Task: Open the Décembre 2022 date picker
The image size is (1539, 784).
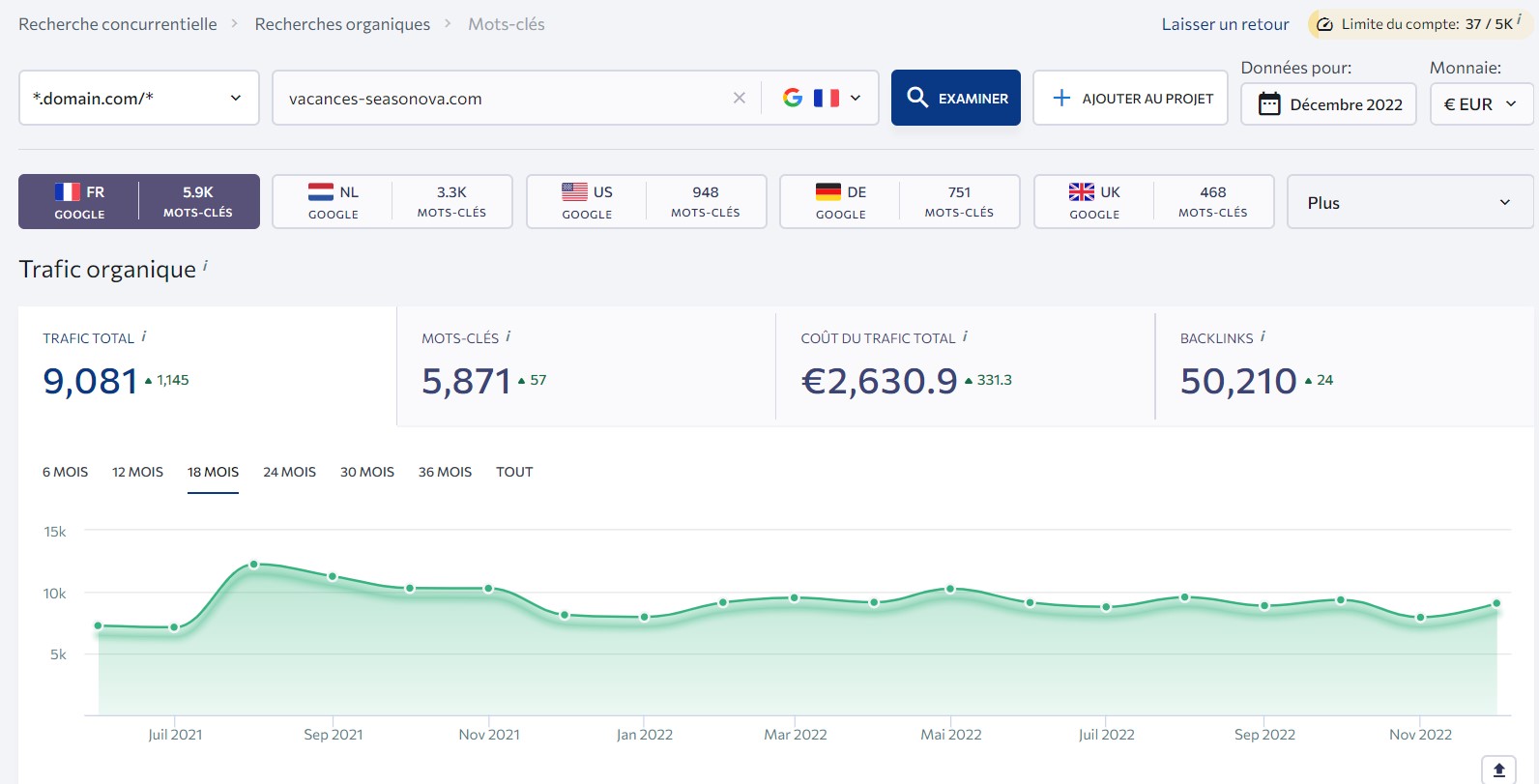Action: click(x=1328, y=103)
